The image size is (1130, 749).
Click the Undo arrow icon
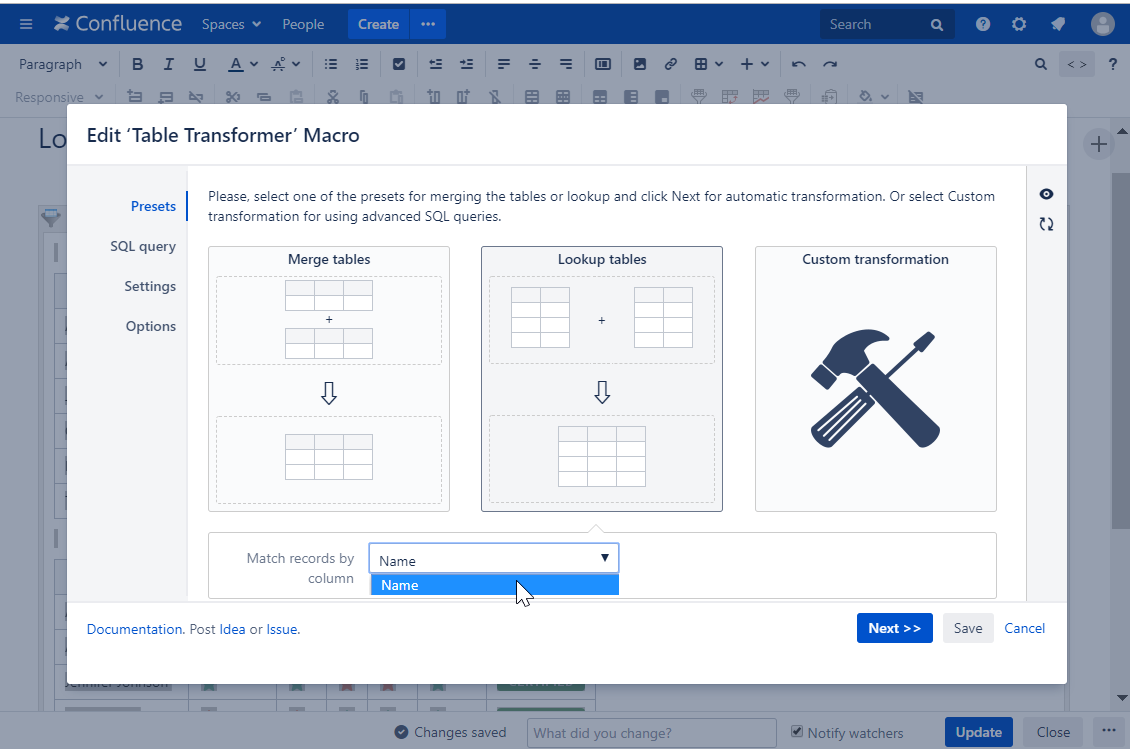pyautogui.click(x=798, y=64)
